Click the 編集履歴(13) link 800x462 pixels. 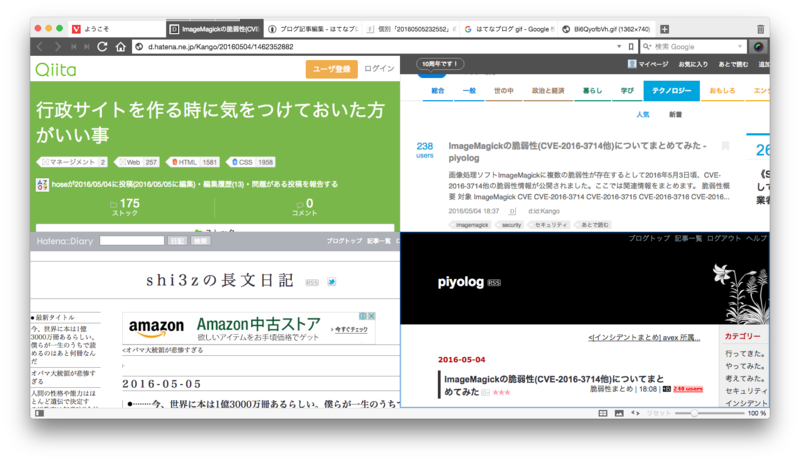tap(223, 184)
